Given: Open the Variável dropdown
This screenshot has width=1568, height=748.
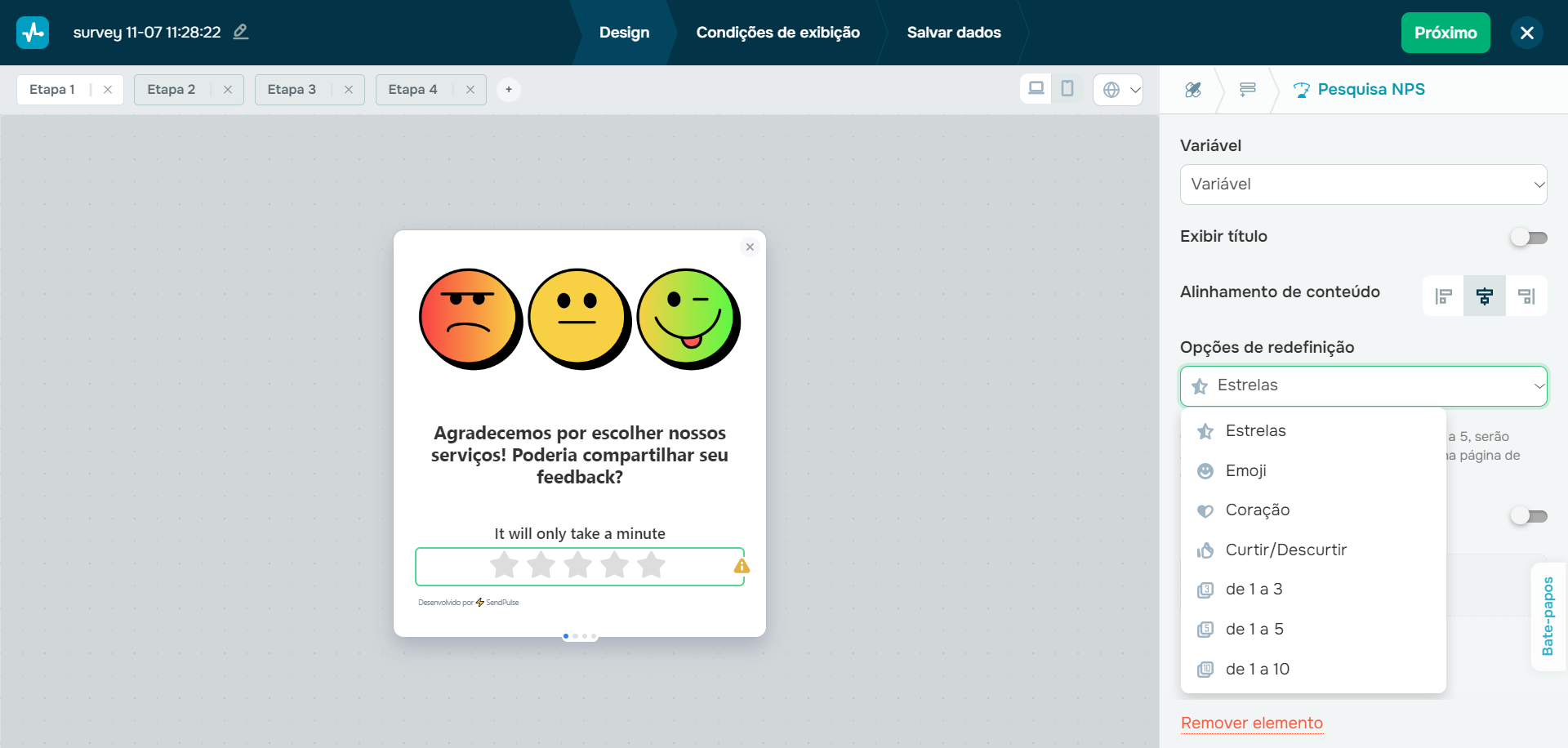Looking at the screenshot, I should coord(1364,185).
